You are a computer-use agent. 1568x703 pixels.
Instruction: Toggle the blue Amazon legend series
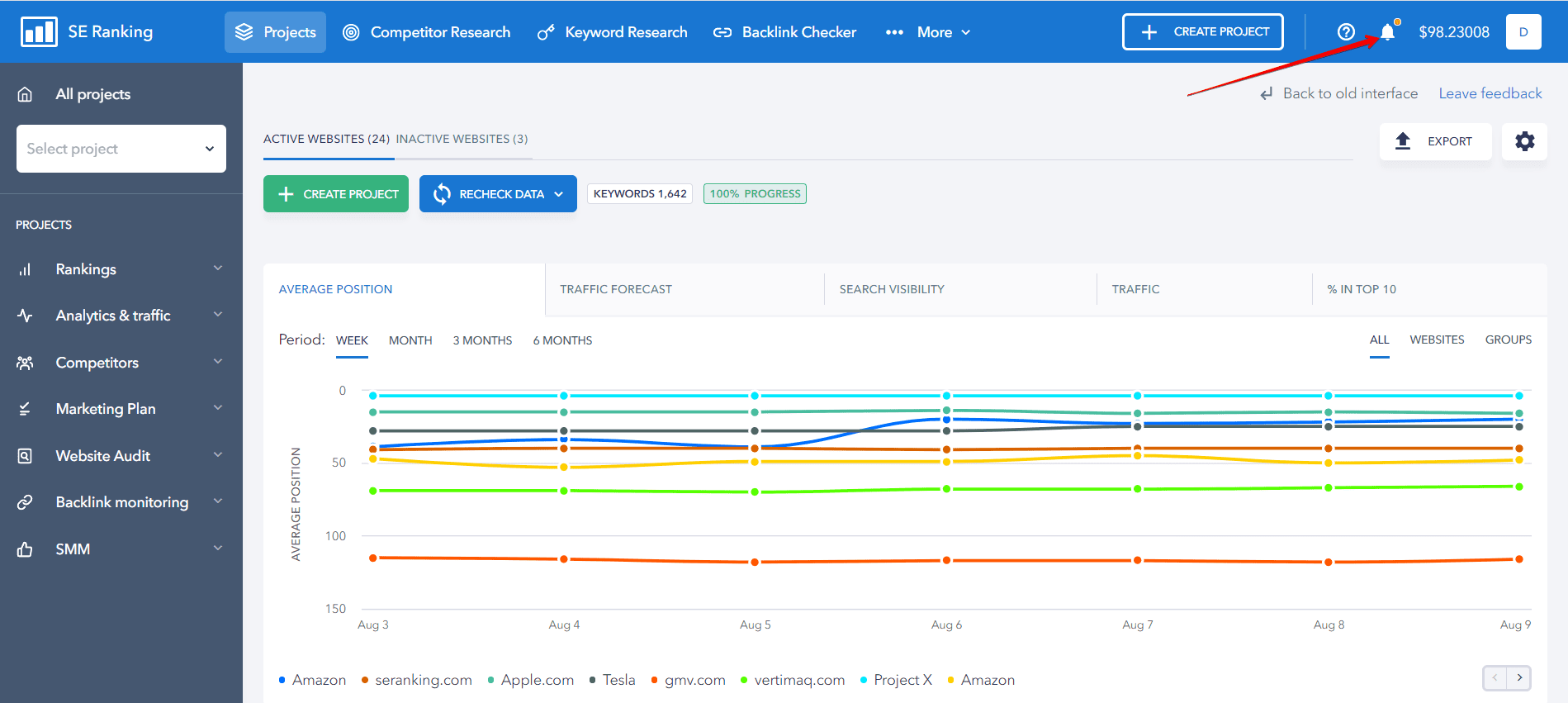coord(312,680)
